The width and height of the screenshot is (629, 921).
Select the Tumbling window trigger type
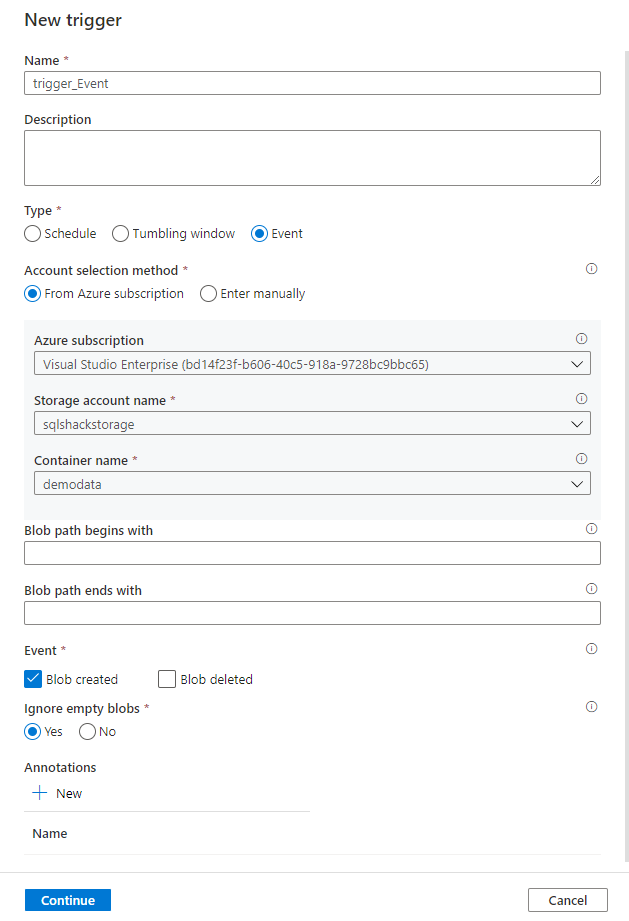coord(121,234)
